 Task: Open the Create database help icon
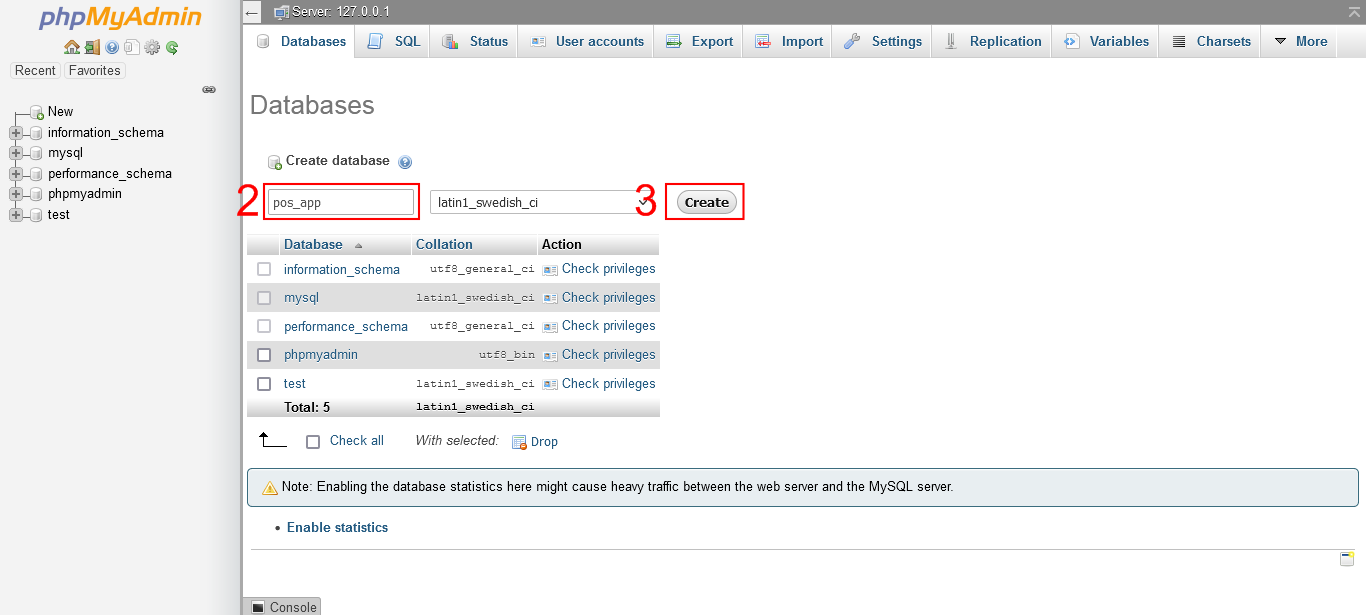coord(405,162)
